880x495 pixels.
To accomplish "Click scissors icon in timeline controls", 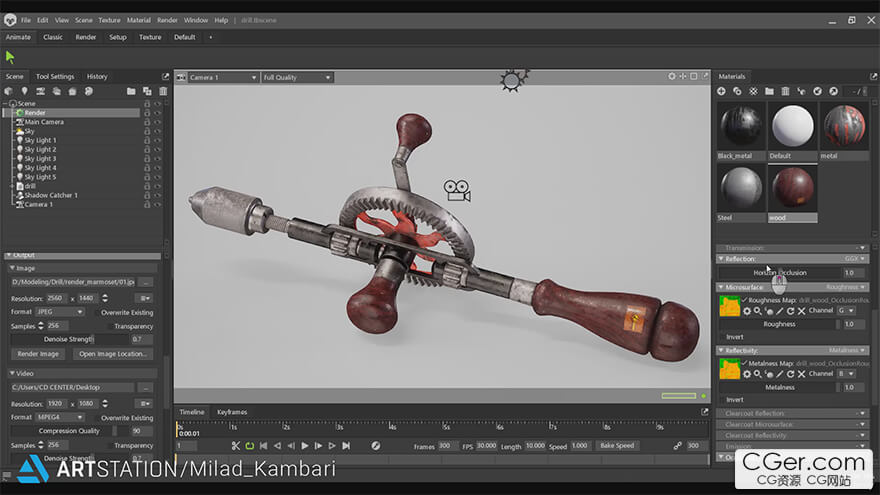I will click(236, 446).
